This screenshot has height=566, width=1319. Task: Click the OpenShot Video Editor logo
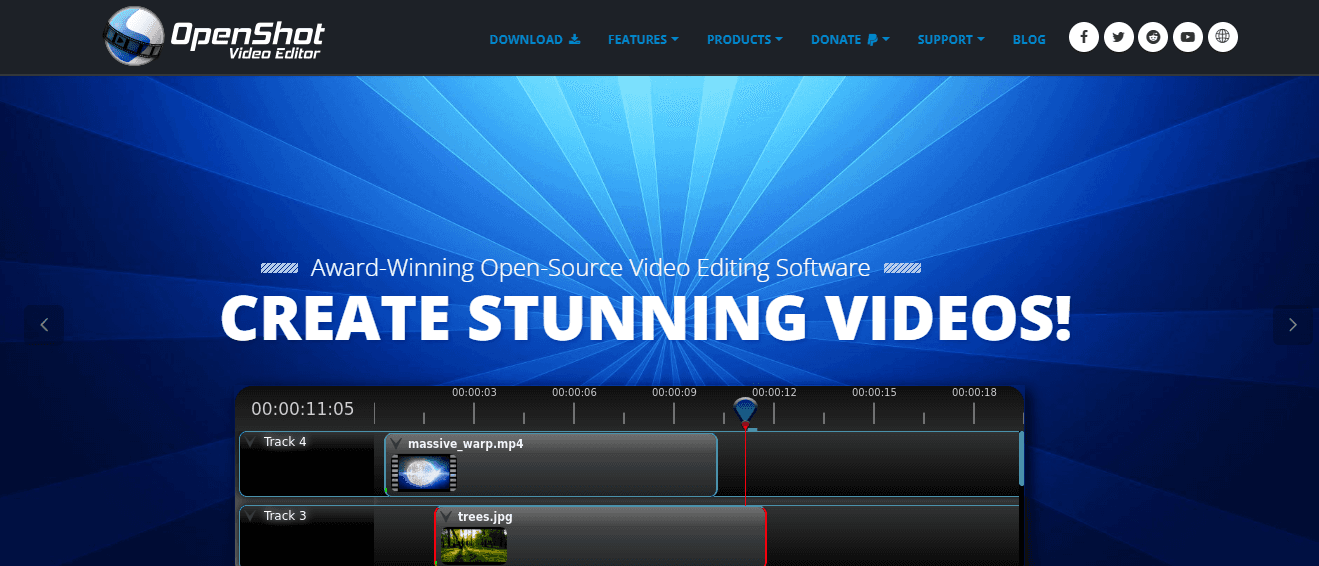pyautogui.click(x=215, y=37)
